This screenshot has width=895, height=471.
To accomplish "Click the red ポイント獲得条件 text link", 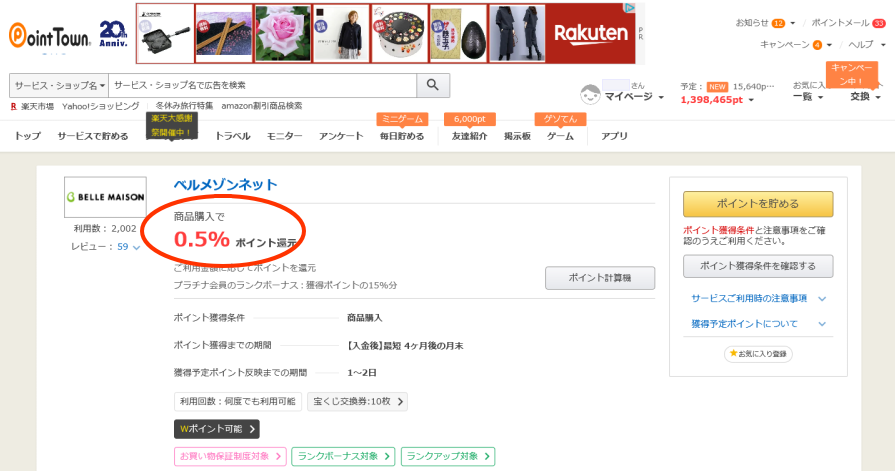I will click(719, 230).
